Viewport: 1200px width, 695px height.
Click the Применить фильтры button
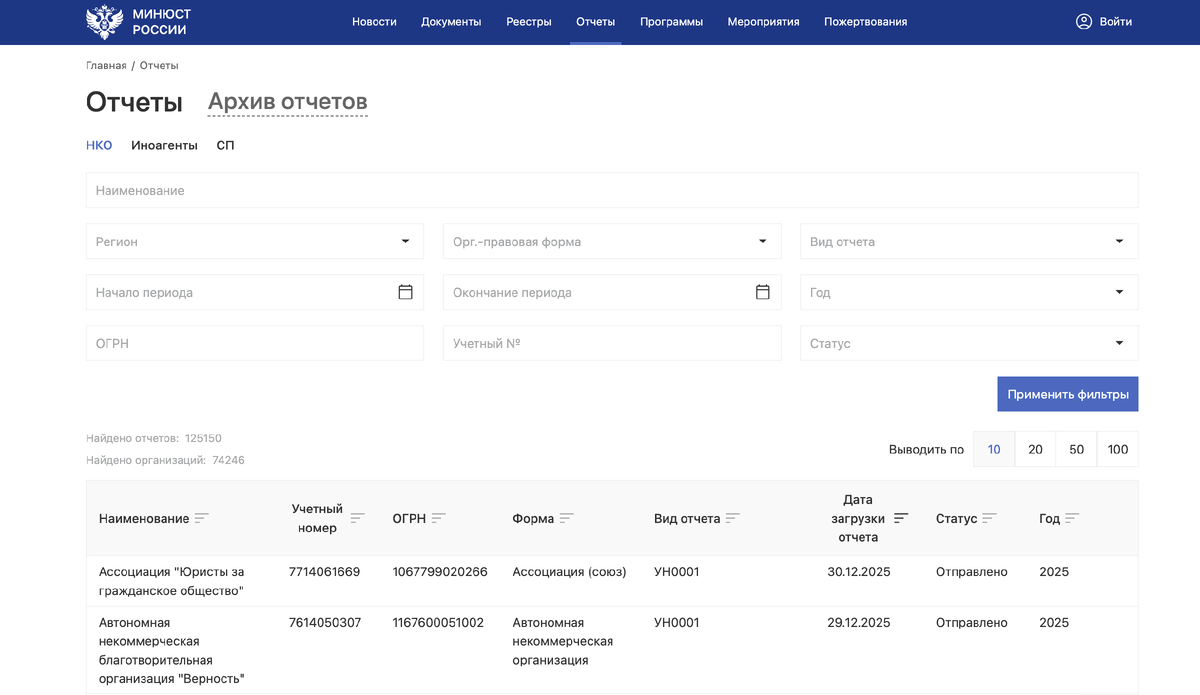[x=1068, y=394]
